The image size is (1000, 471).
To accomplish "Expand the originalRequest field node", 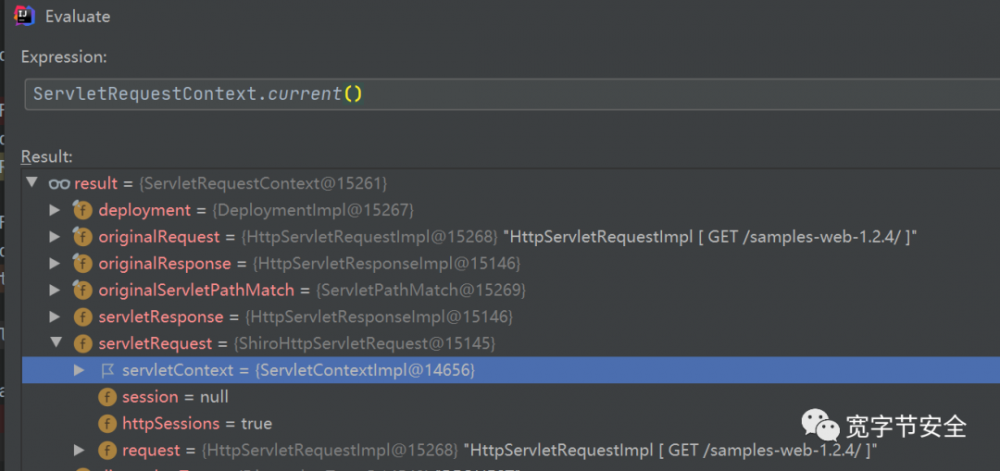I will coord(55,236).
